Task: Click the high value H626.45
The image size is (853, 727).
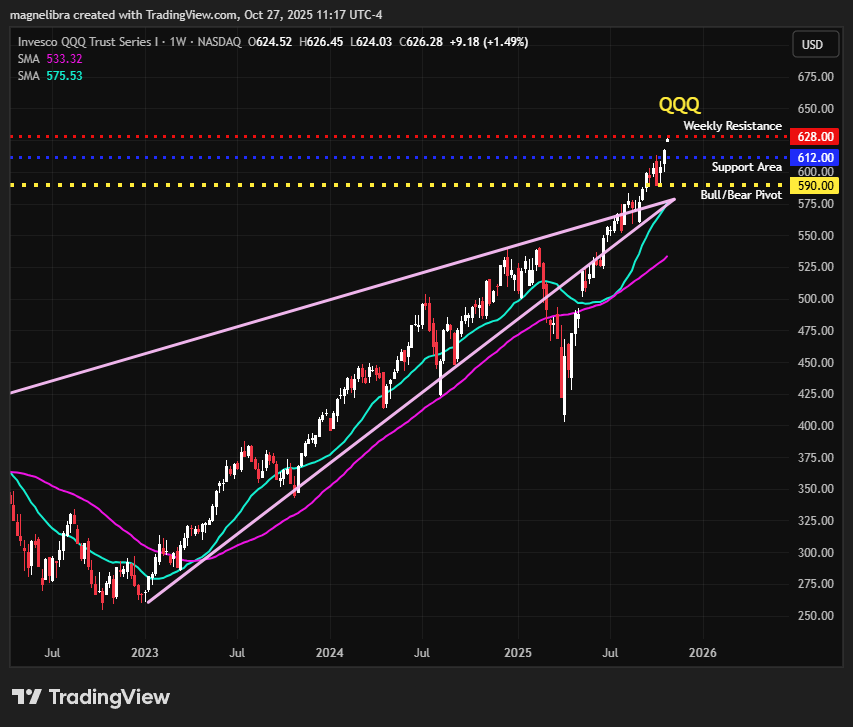Action: [321, 42]
